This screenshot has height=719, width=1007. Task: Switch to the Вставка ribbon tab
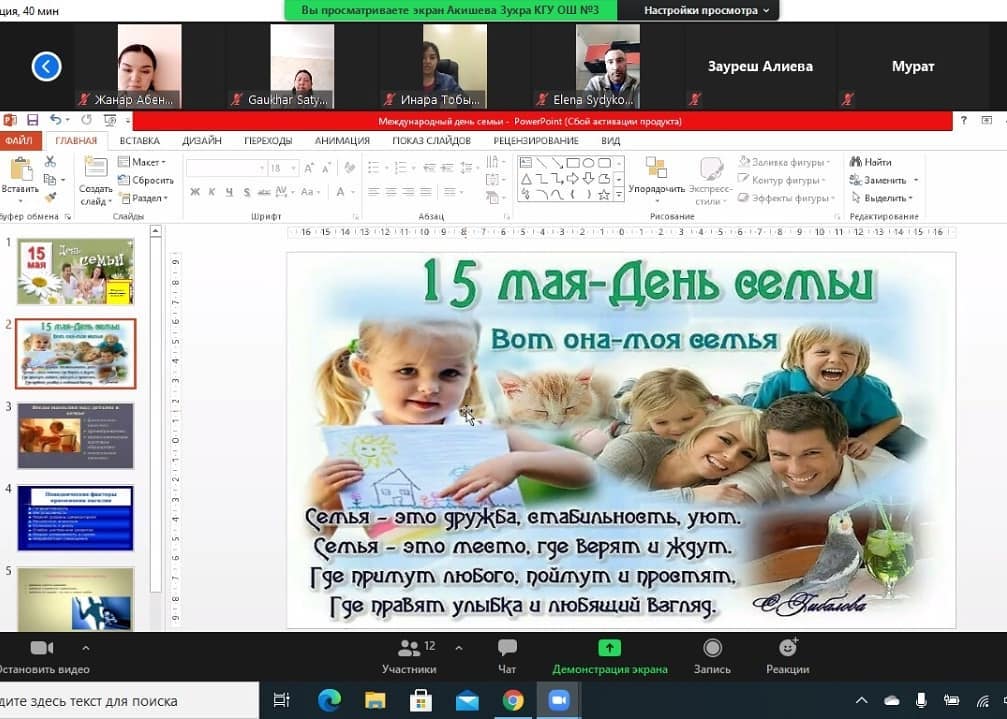pyautogui.click(x=139, y=141)
